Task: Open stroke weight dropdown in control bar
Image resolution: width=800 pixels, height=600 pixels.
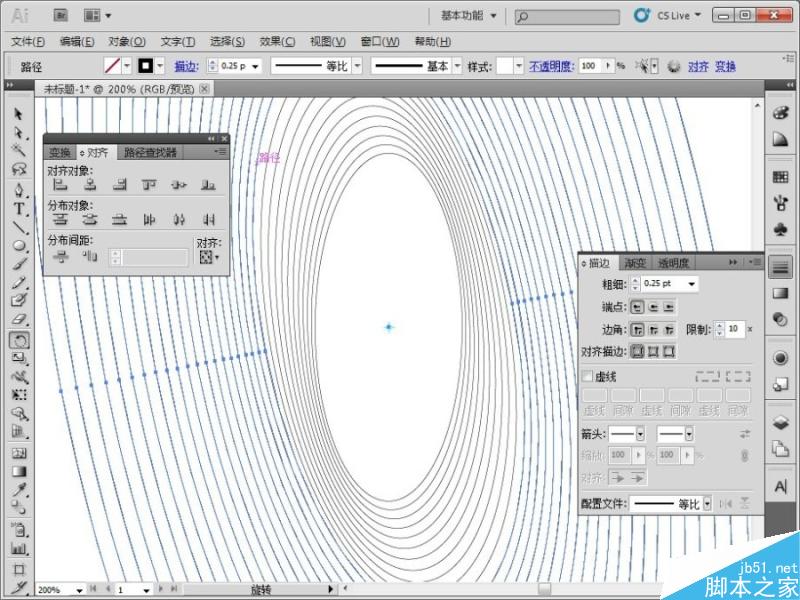Action: (255, 66)
